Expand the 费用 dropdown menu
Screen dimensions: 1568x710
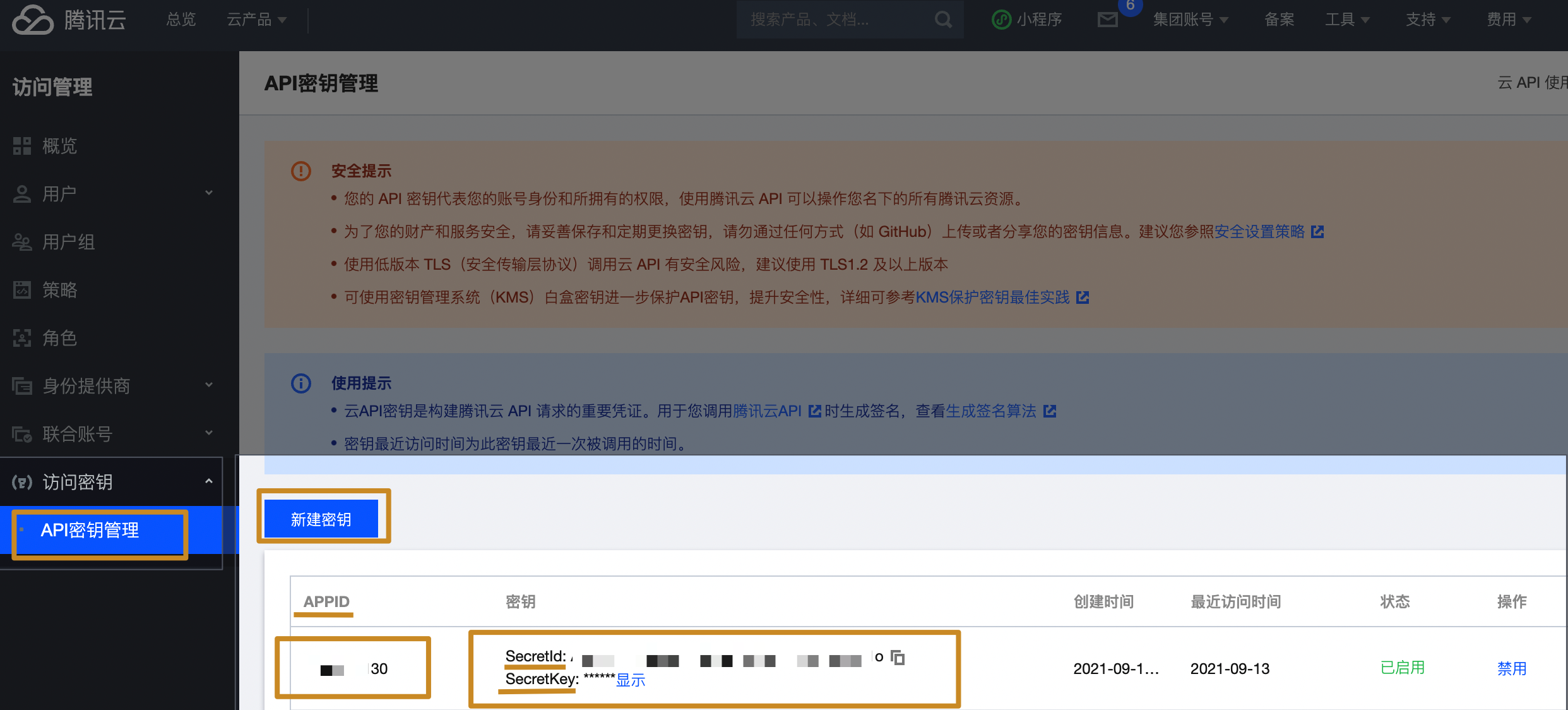point(1509,20)
